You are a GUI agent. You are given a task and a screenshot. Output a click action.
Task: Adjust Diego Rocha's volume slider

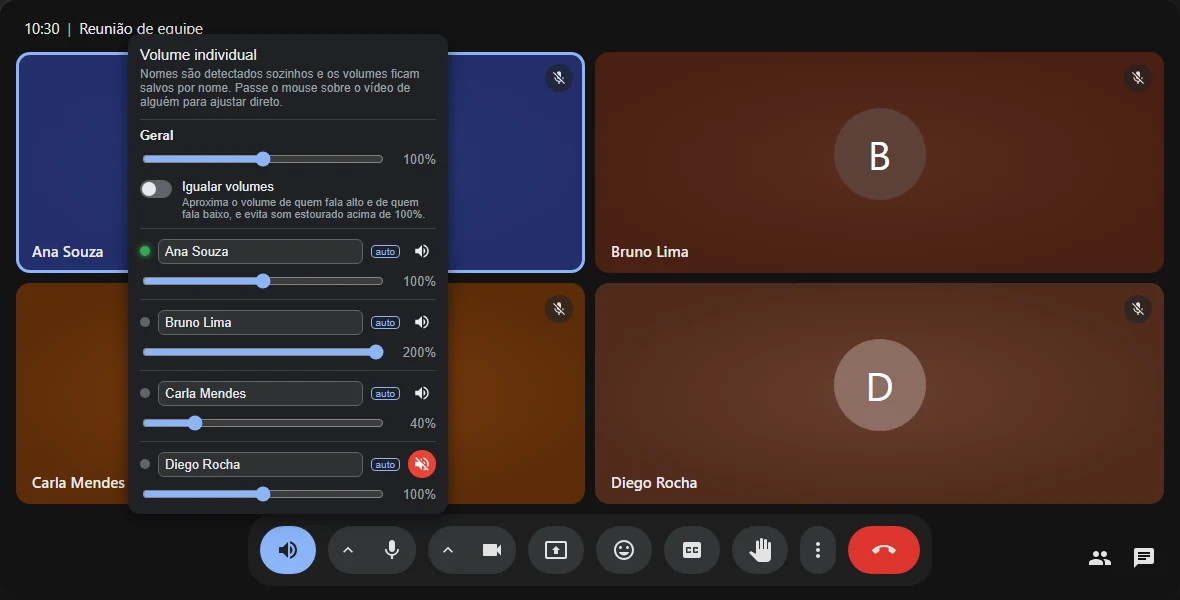coord(263,494)
